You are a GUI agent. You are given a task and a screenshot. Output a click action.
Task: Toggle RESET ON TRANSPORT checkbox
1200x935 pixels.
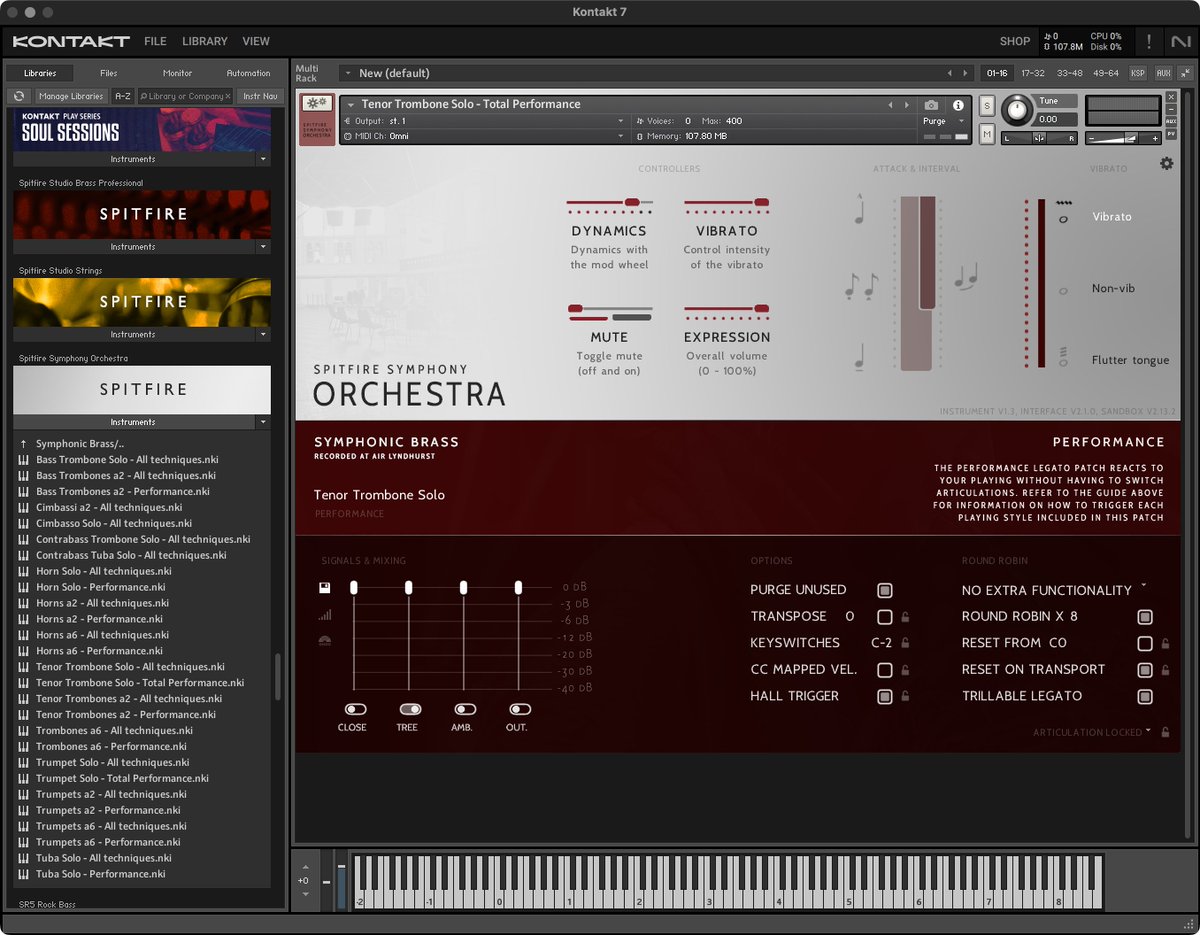[x=1145, y=670]
